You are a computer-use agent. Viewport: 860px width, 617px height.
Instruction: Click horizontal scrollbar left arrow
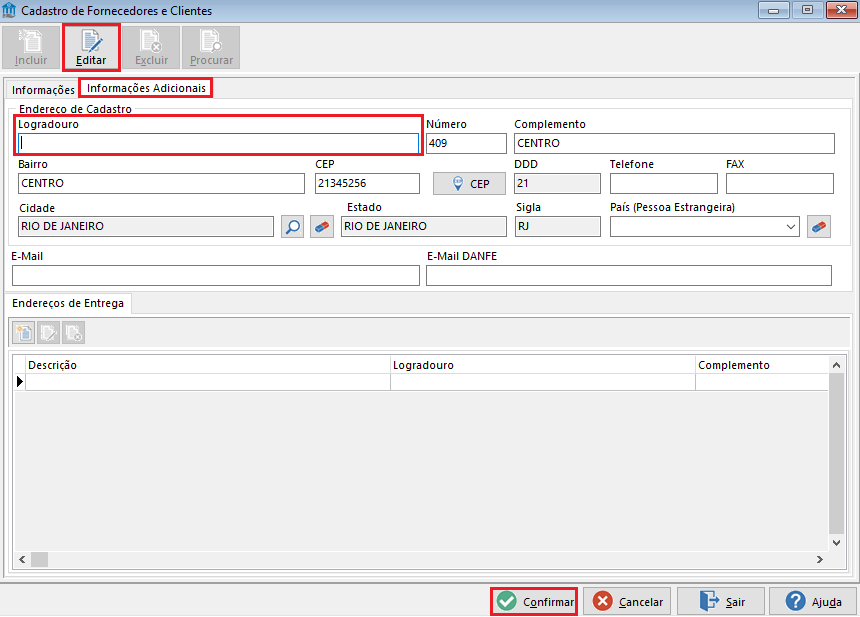(22, 559)
